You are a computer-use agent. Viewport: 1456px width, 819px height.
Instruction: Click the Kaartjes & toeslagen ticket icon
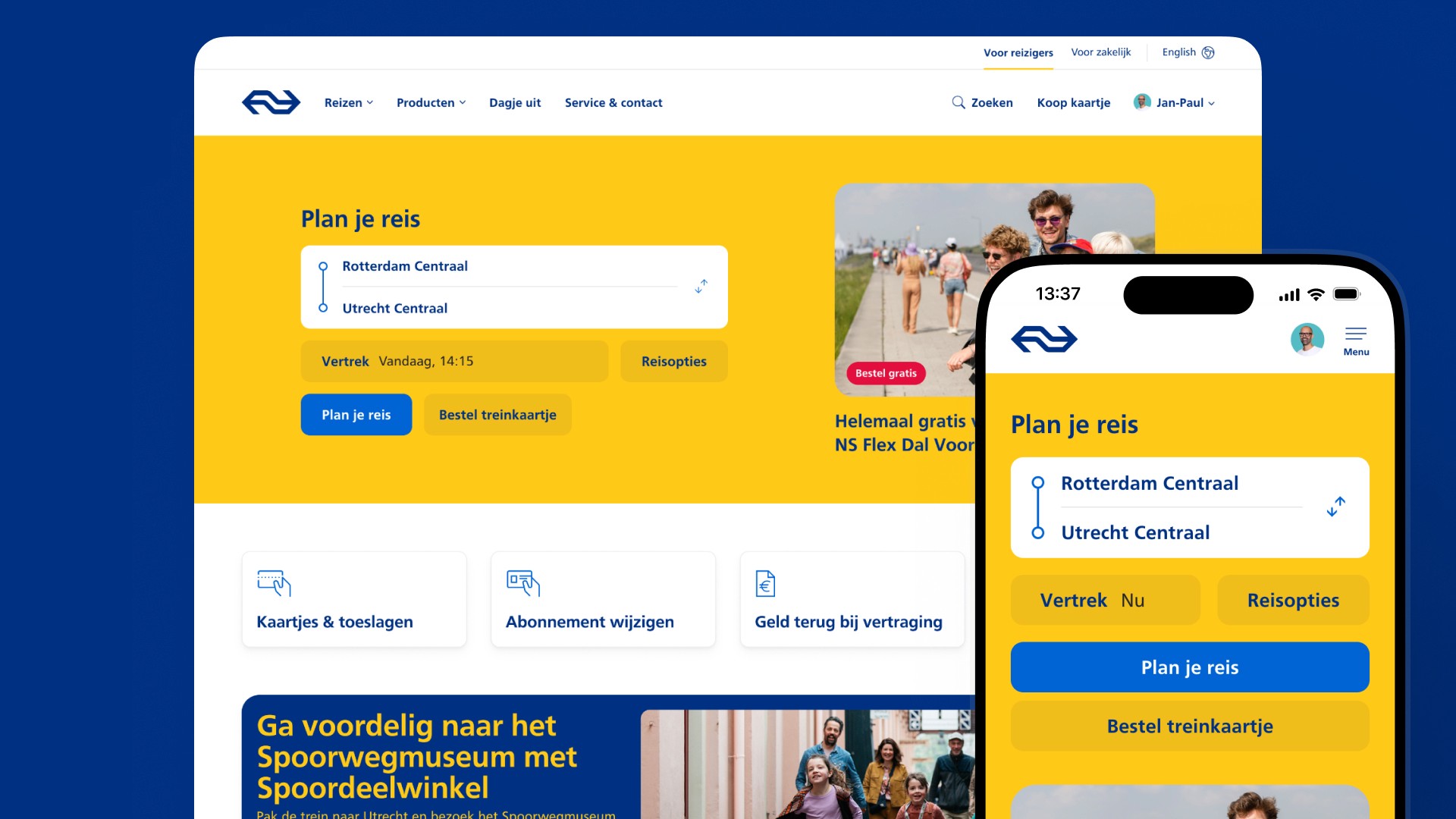click(274, 583)
